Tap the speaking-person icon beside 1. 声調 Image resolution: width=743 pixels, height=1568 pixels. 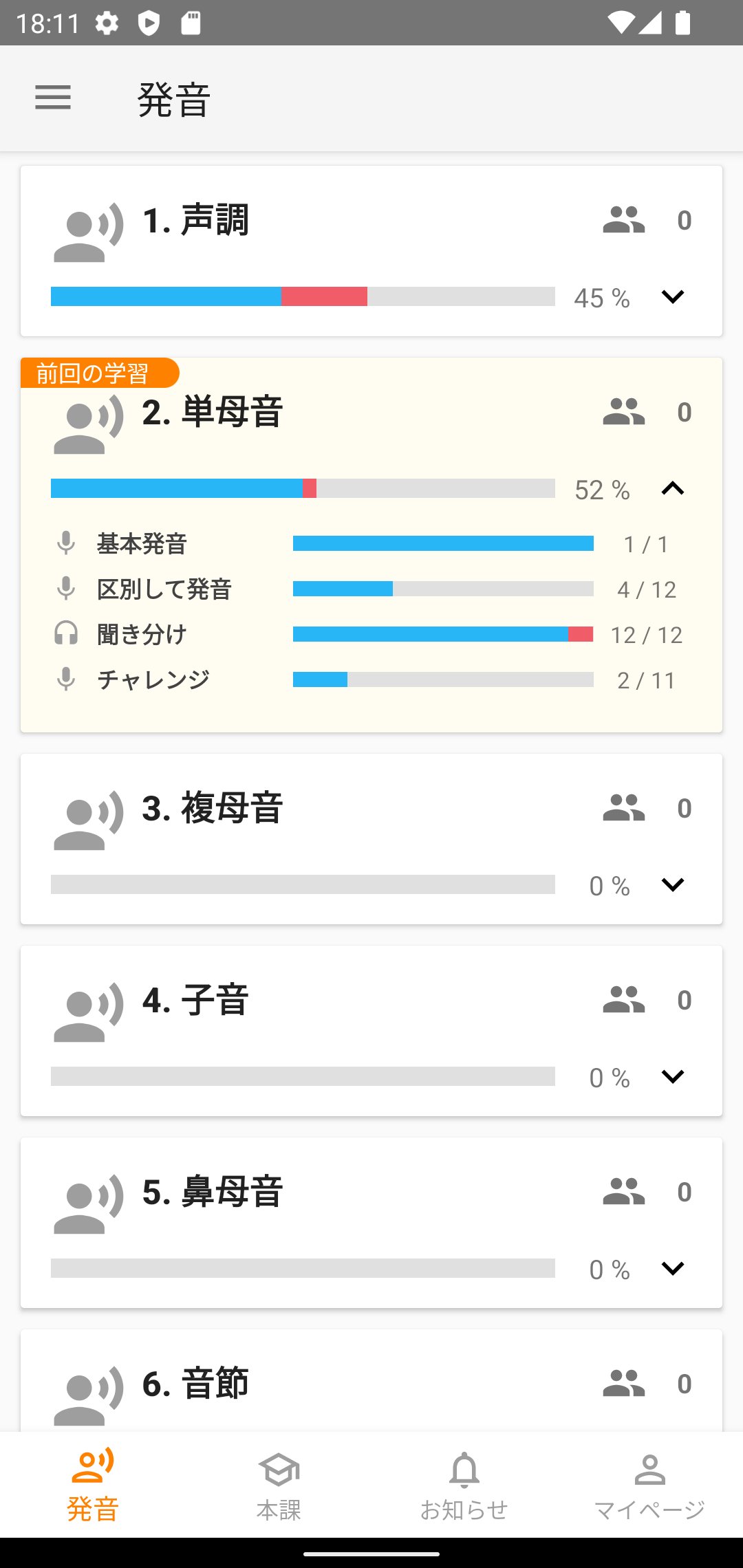(88, 232)
